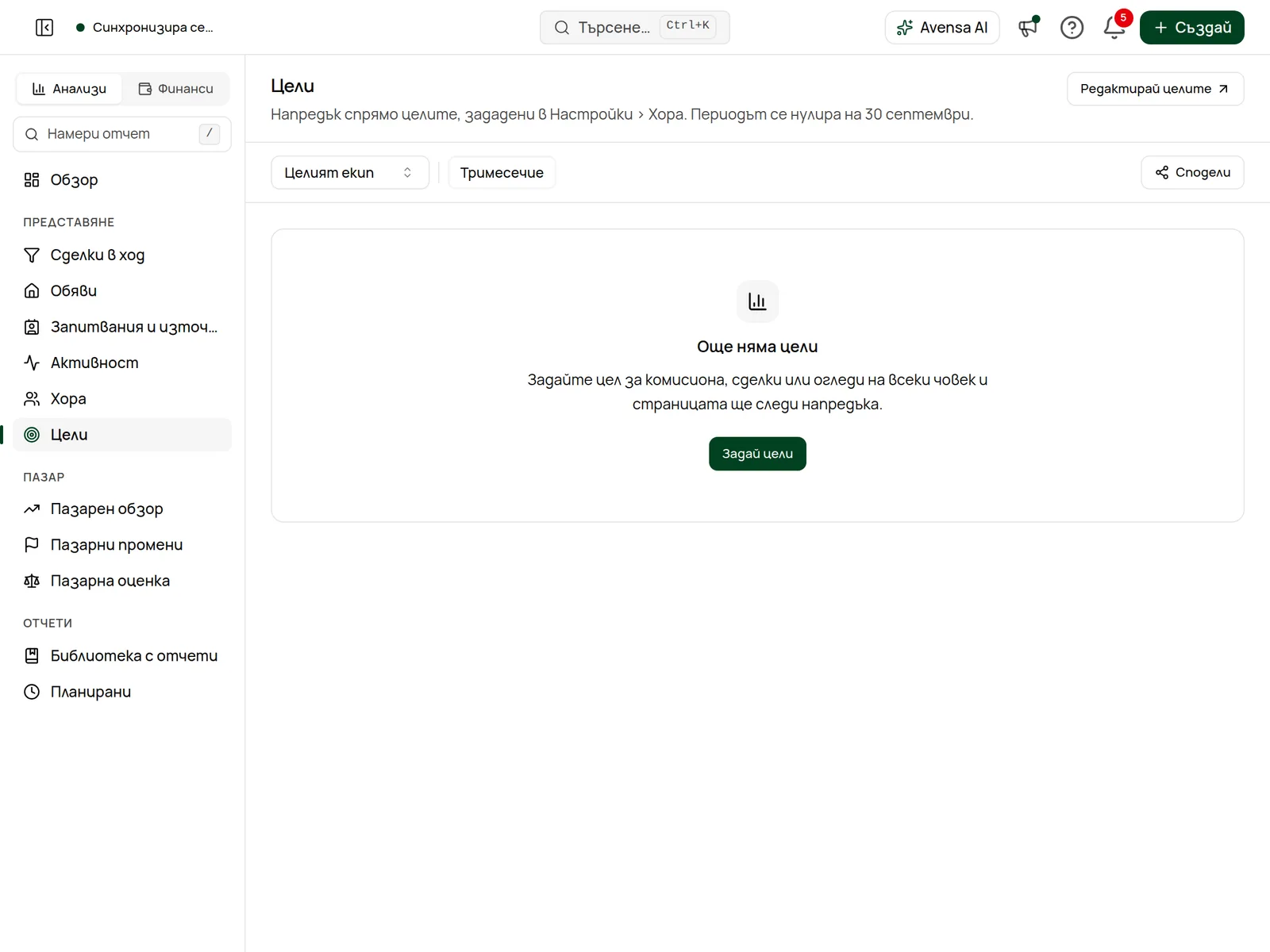Open the announcements megaphone icon
The image size is (1270, 952).
[1029, 28]
